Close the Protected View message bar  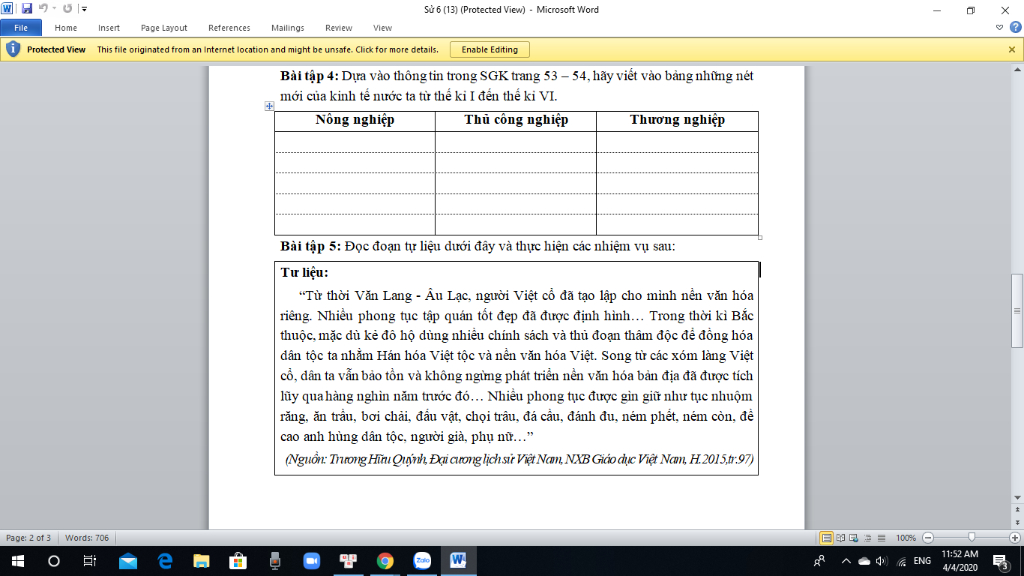point(1012,50)
